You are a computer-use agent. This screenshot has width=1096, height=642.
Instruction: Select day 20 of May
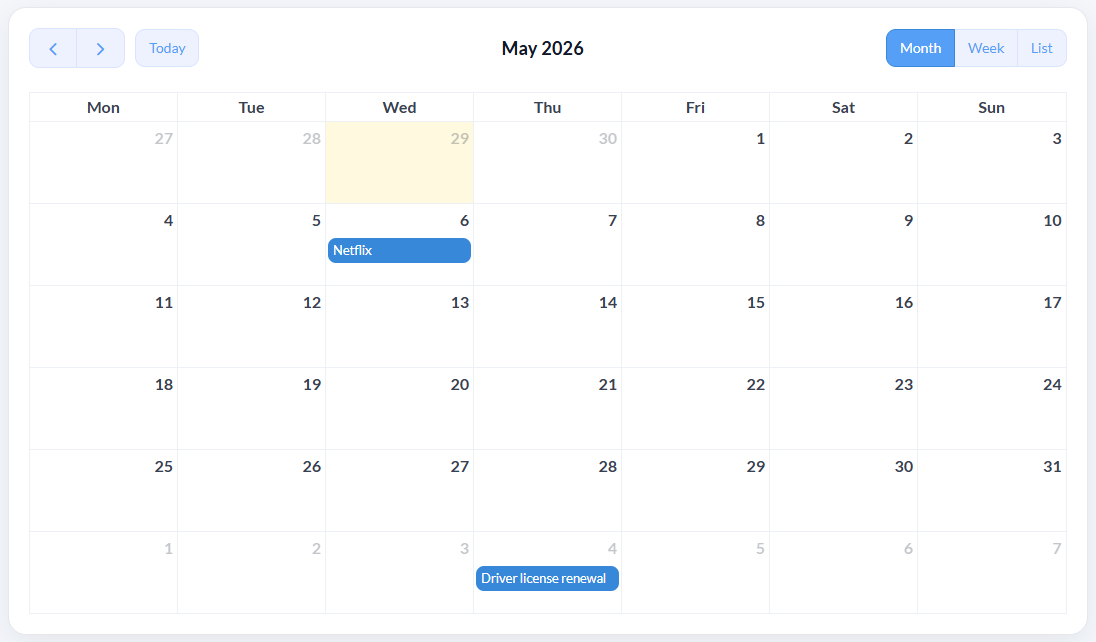click(399, 408)
